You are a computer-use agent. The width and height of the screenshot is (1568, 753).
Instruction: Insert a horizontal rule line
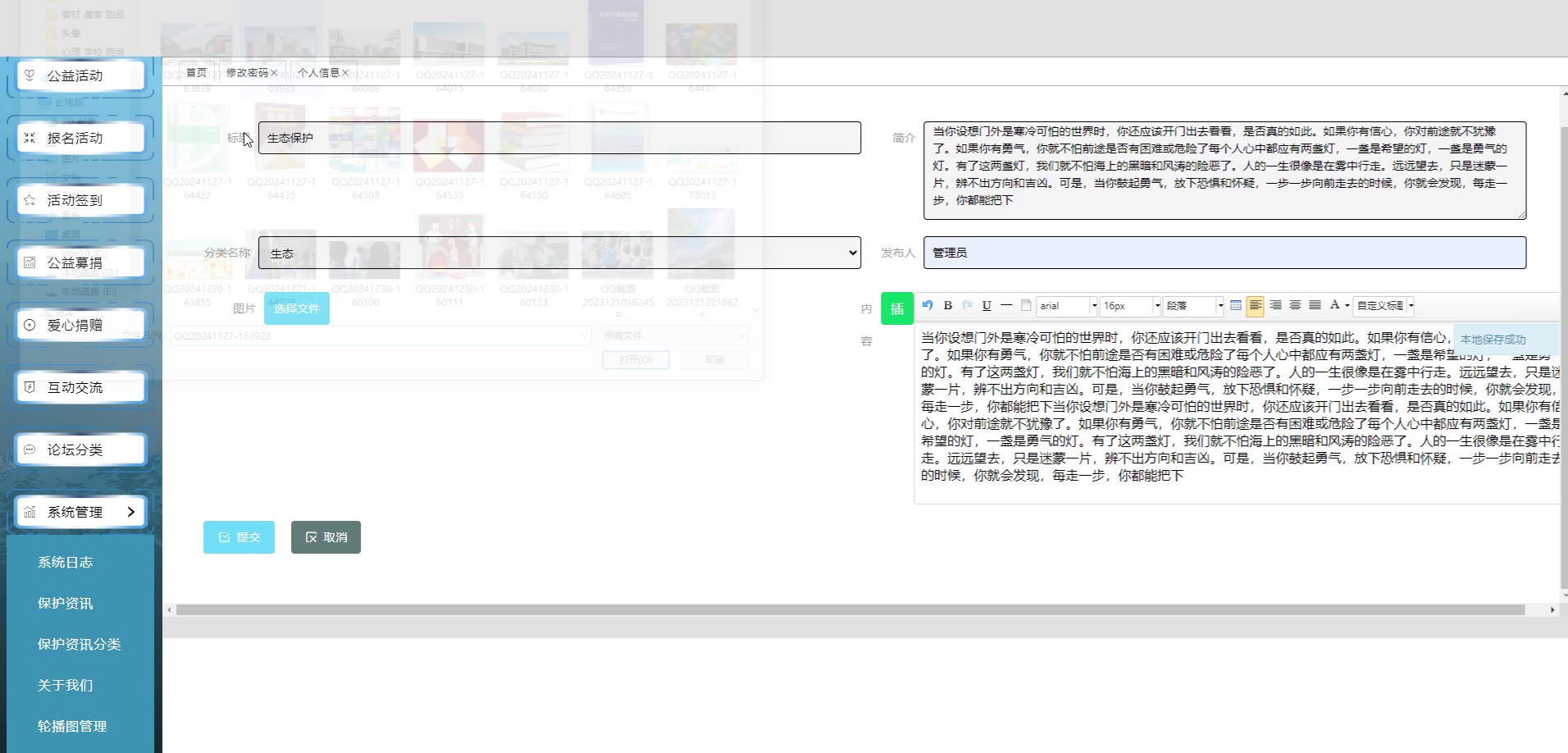point(1006,305)
